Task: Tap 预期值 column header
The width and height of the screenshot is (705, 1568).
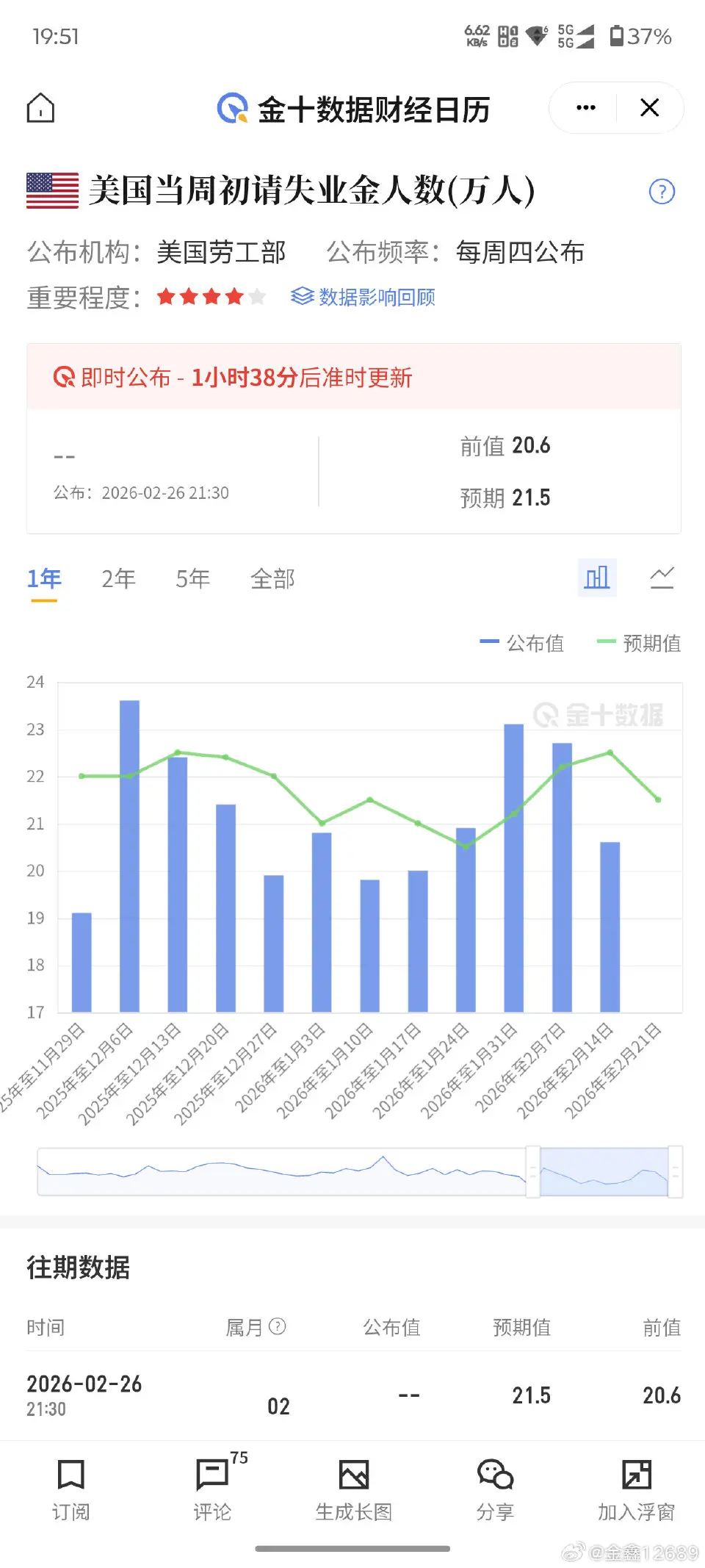Action: point(521,1327)
